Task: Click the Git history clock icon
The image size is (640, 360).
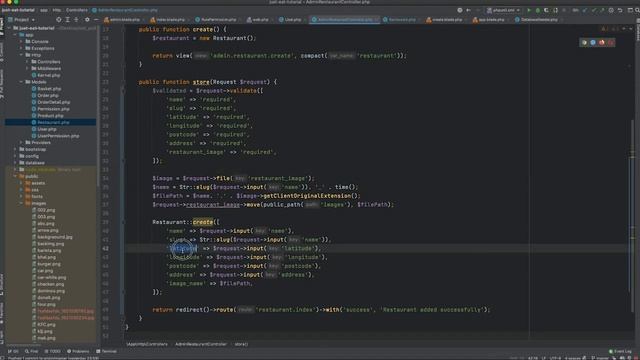Action: (611, 10)
